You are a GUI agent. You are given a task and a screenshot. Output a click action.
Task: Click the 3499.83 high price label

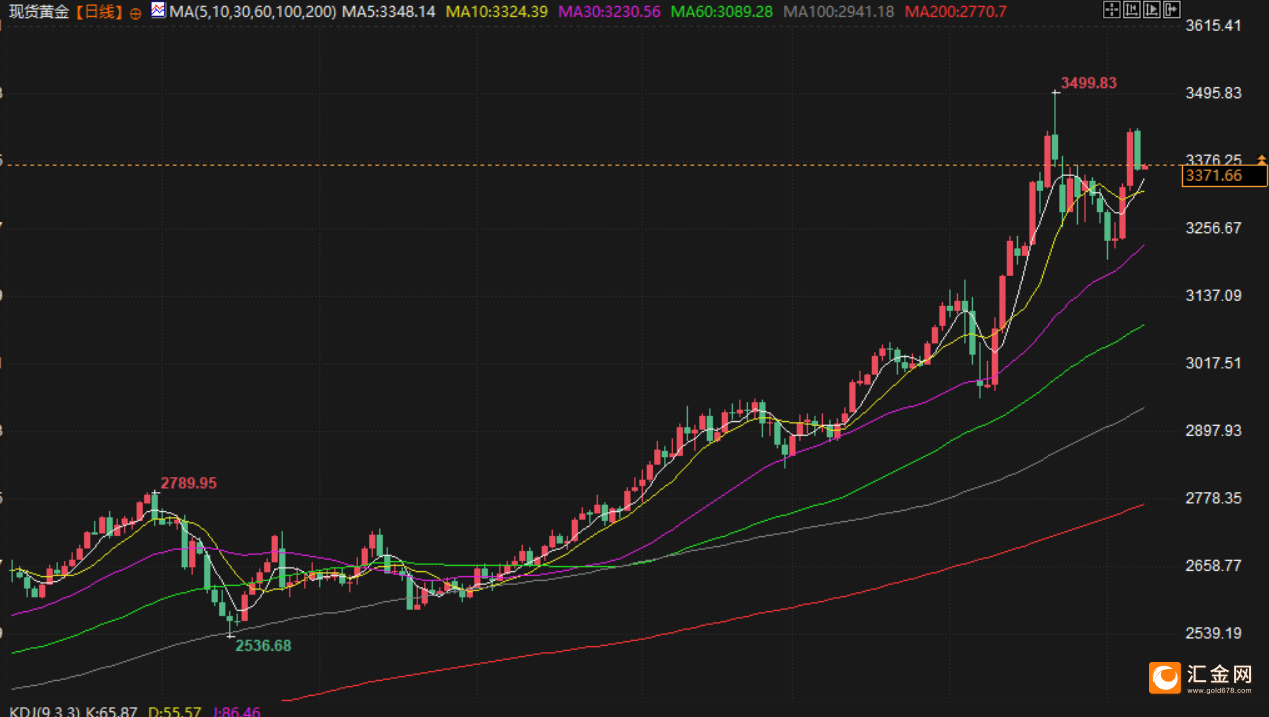click(1088, 83)
